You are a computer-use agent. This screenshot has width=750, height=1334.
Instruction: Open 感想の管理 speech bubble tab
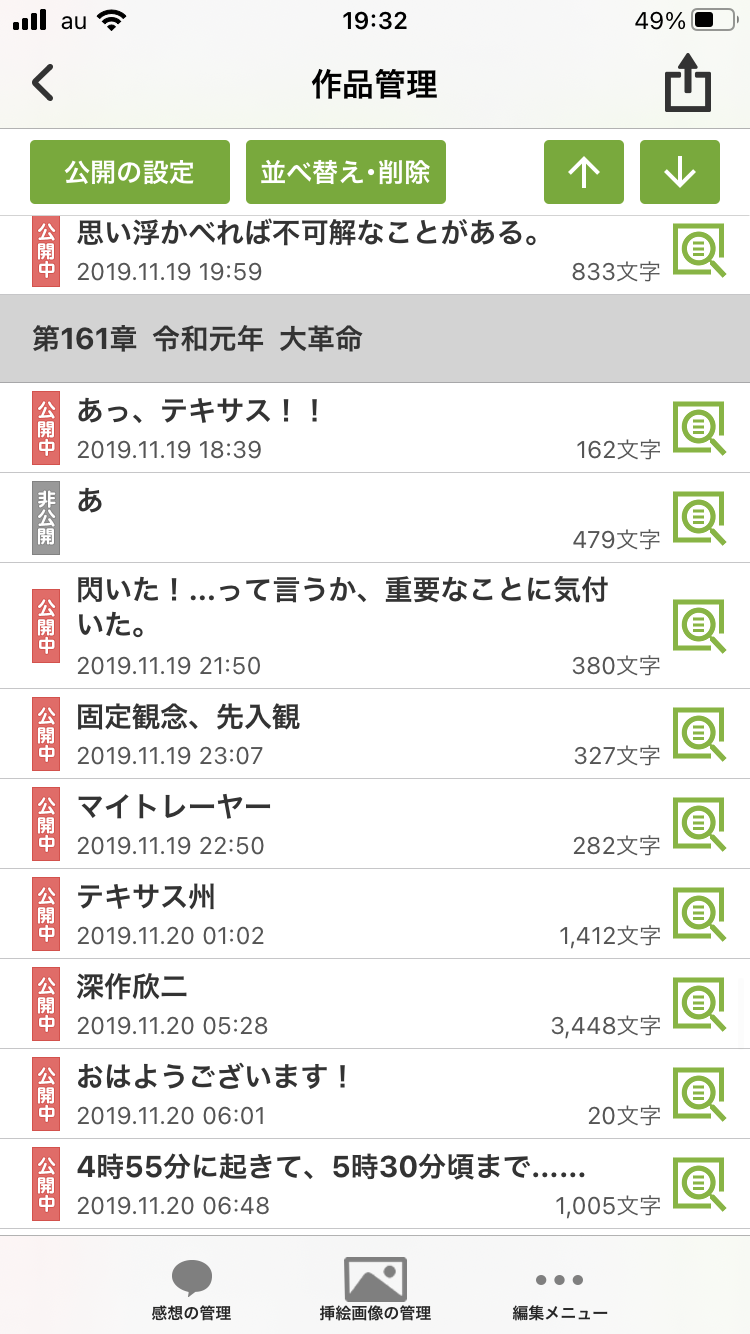pyautogui.click(x=191, y=1288)
